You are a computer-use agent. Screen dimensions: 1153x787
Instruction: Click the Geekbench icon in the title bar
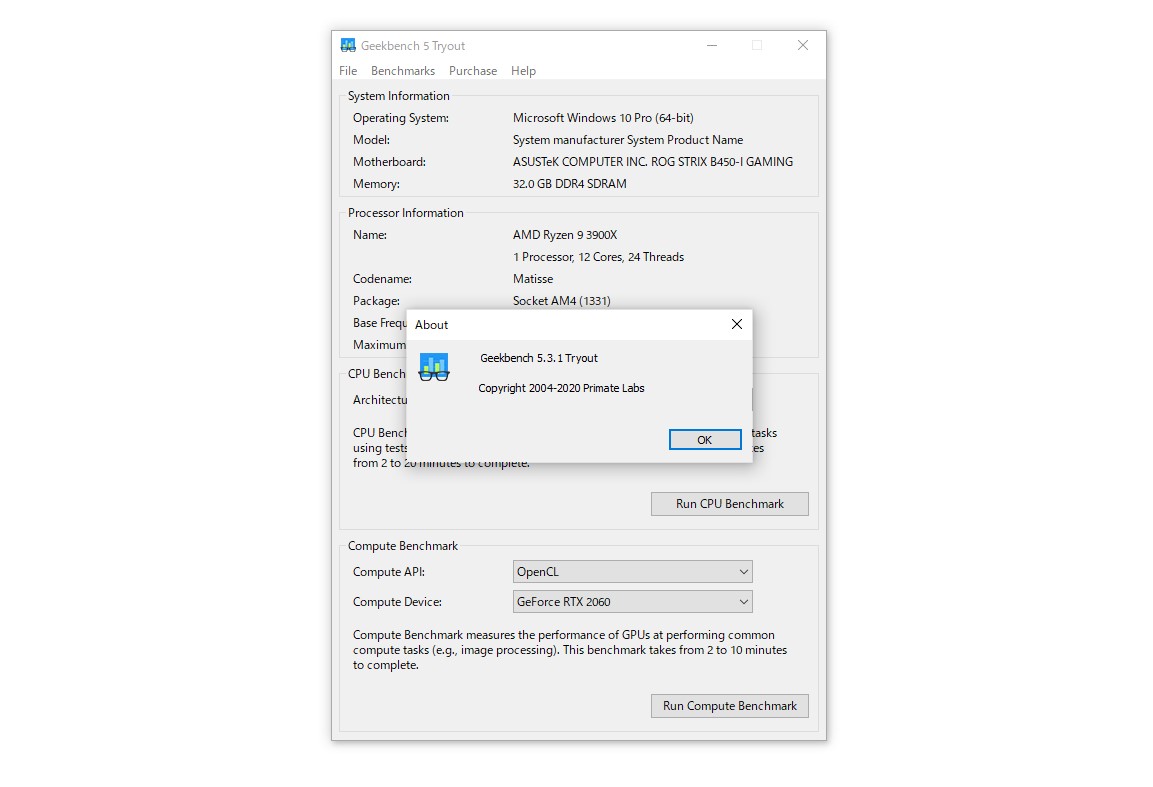pyautogui.click(x=348, y=44)
